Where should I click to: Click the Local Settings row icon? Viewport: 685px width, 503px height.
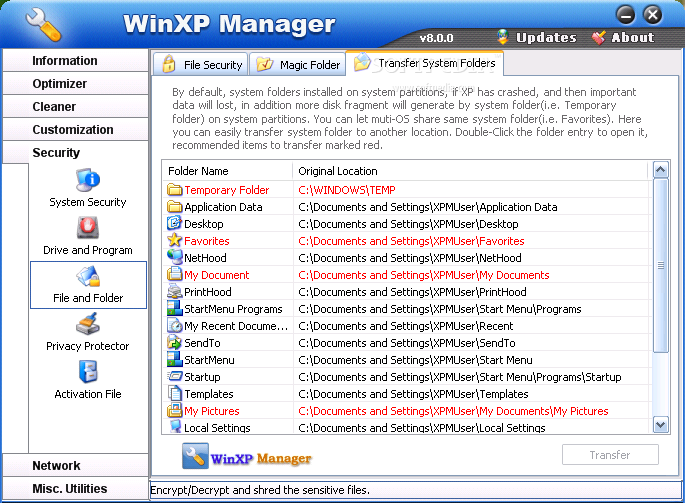pos(174,427)
